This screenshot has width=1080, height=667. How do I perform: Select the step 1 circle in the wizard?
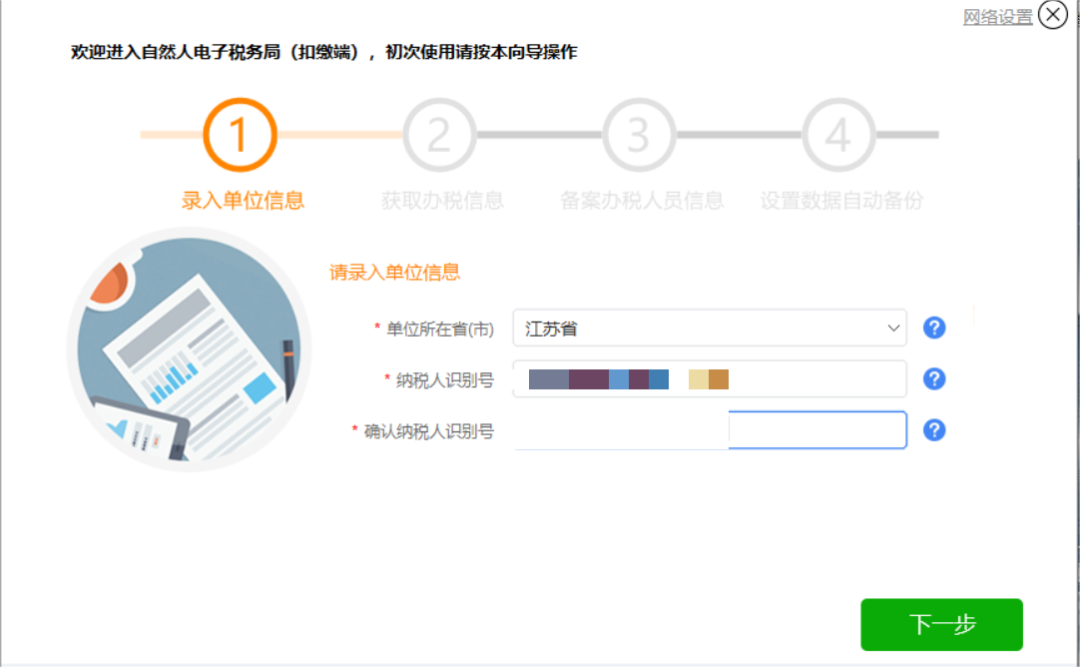point(239,135)
